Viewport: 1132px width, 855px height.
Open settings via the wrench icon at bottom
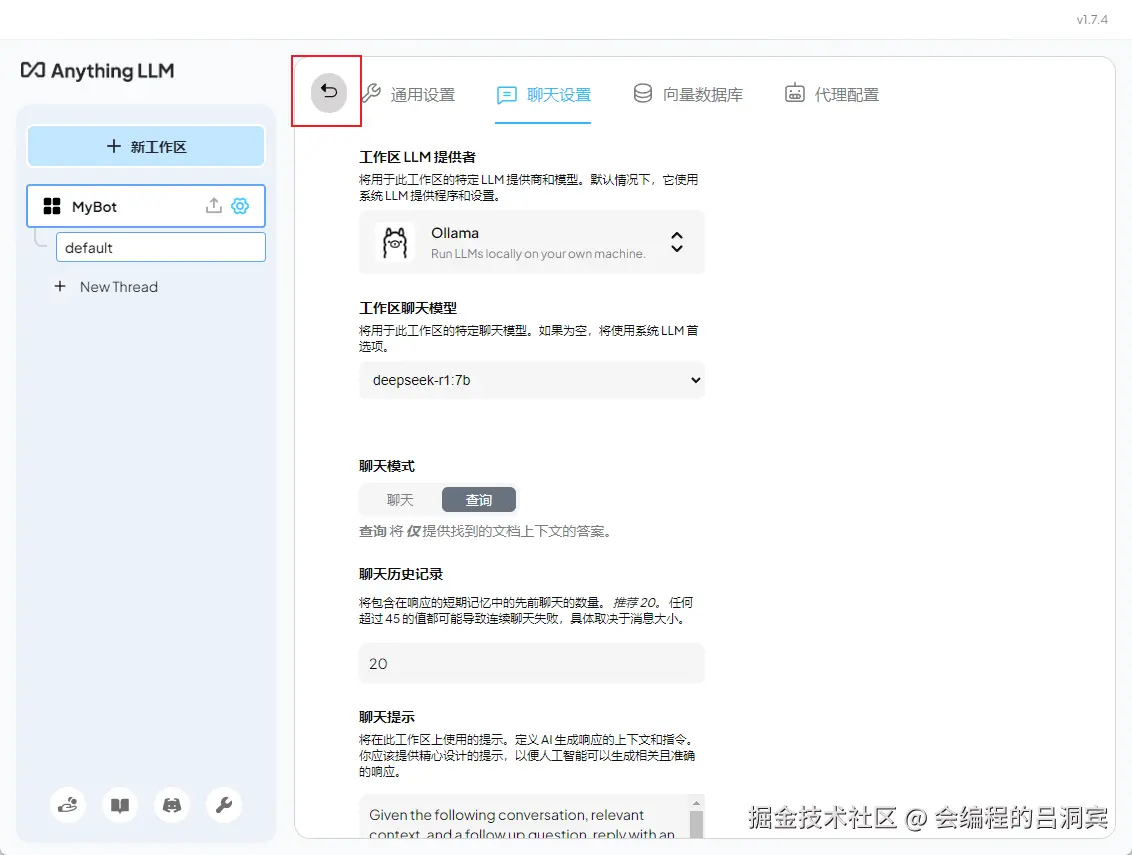(224, 804)
